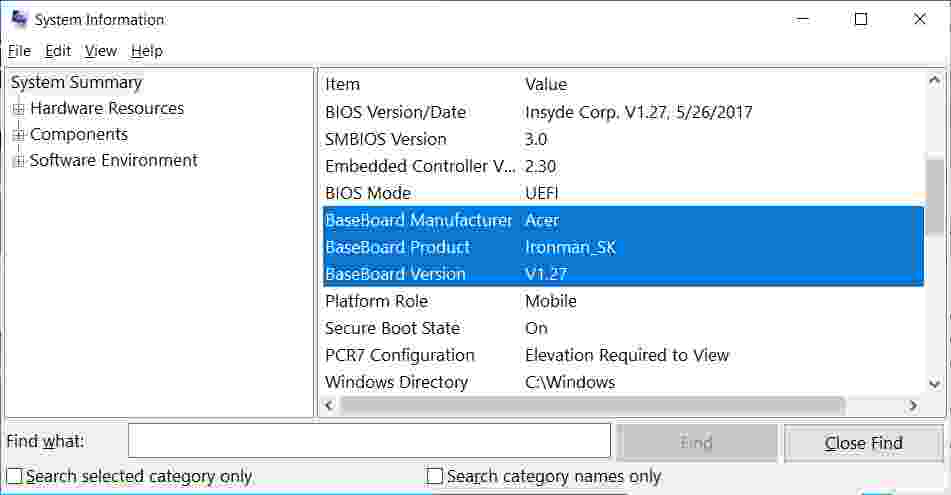Click the horizontal scrollbar thumb in details pane
The width and height of the screenshot is (951, 495).
(x=593, y=405)
